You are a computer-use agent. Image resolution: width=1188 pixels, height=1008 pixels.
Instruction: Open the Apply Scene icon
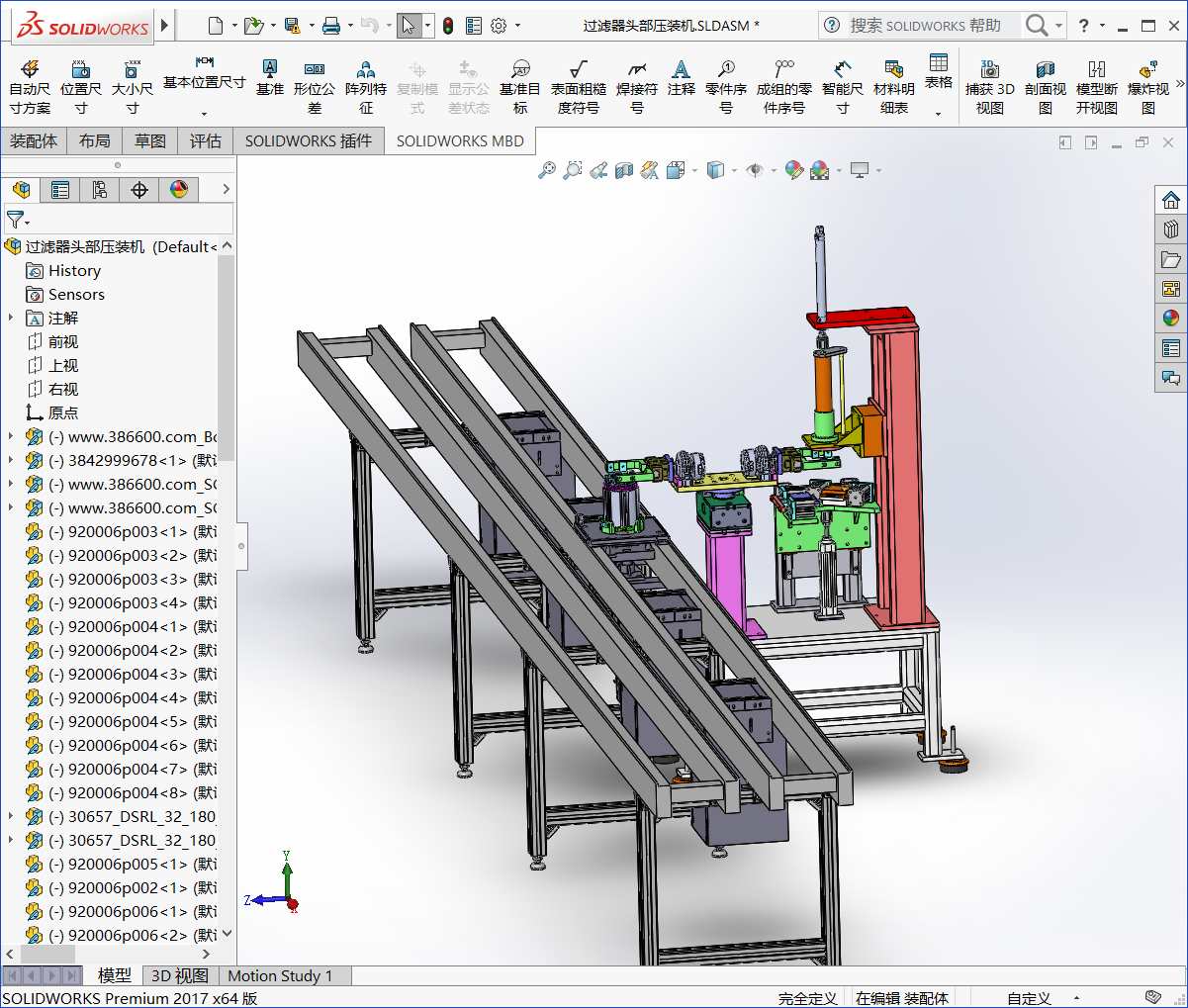coord(820,170)
